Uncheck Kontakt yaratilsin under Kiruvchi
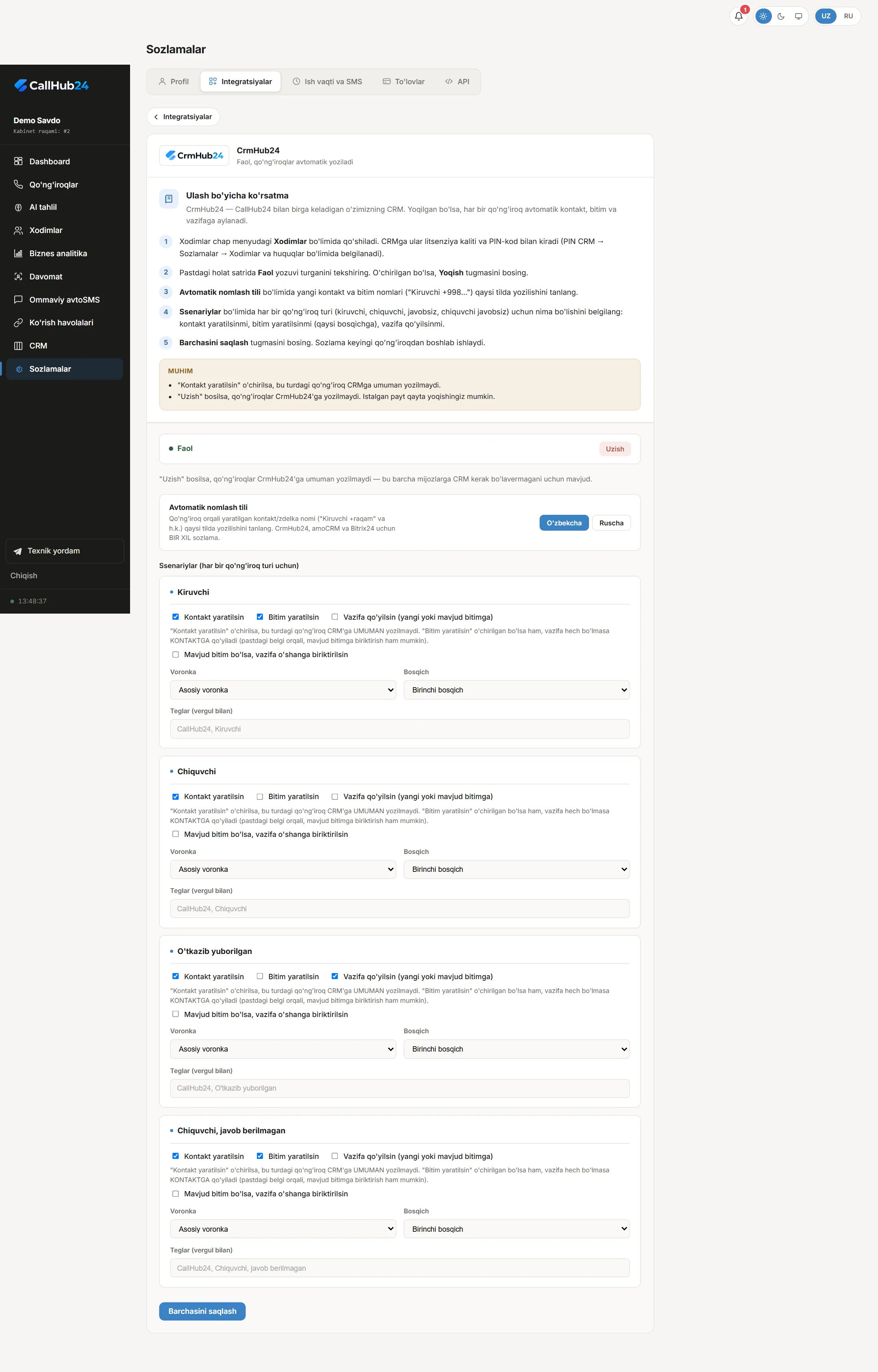The image size is (878, 1372). click(175, 616)
